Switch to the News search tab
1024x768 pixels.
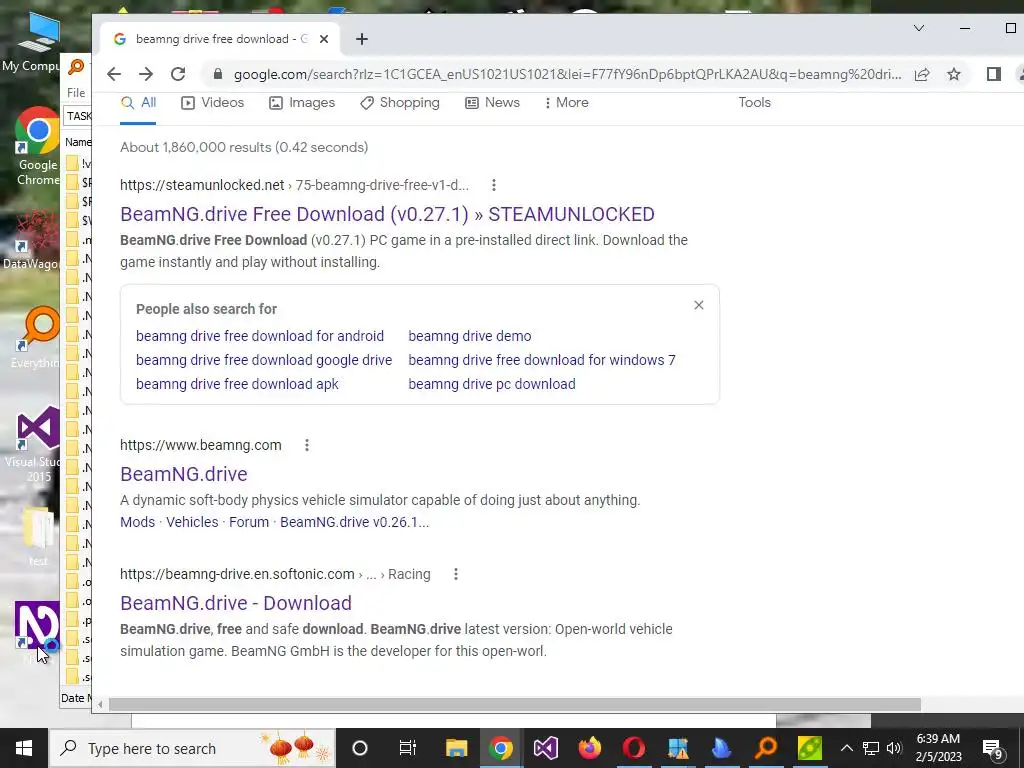(x=492, y=103)
